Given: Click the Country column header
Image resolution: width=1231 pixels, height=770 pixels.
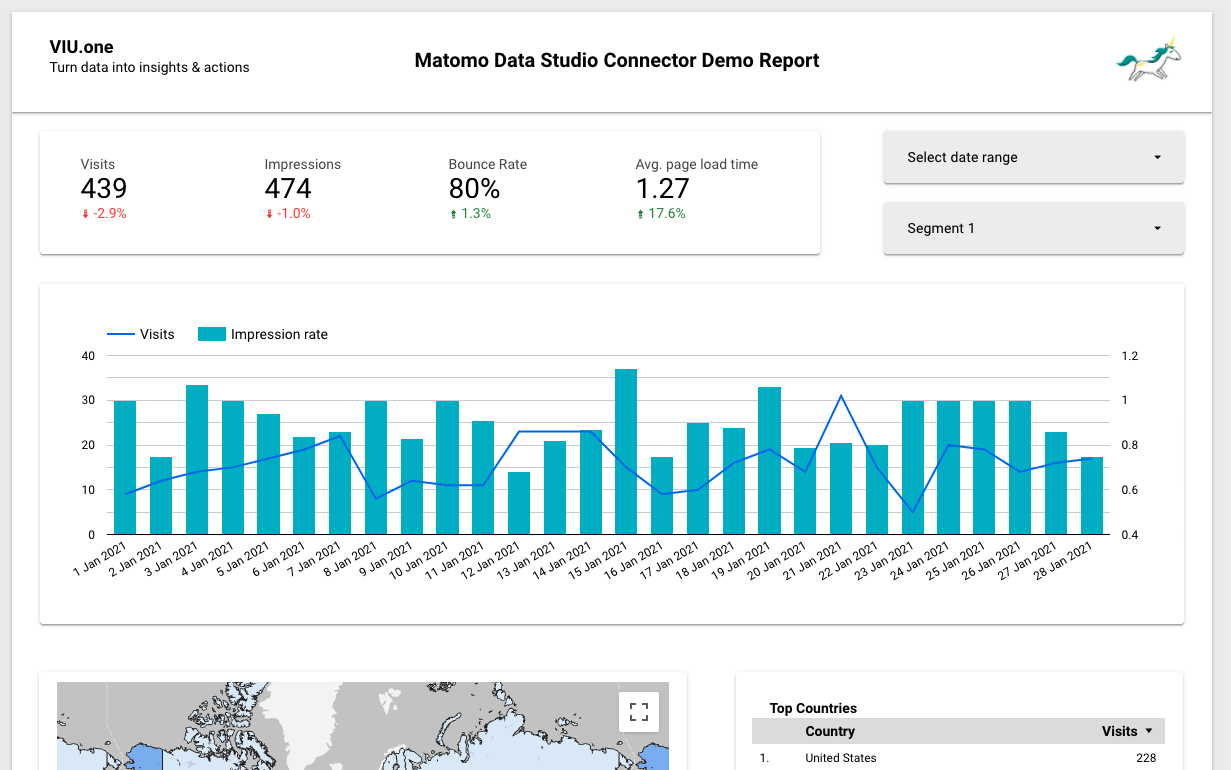Looking at the screenshot, I should point(829,731).
